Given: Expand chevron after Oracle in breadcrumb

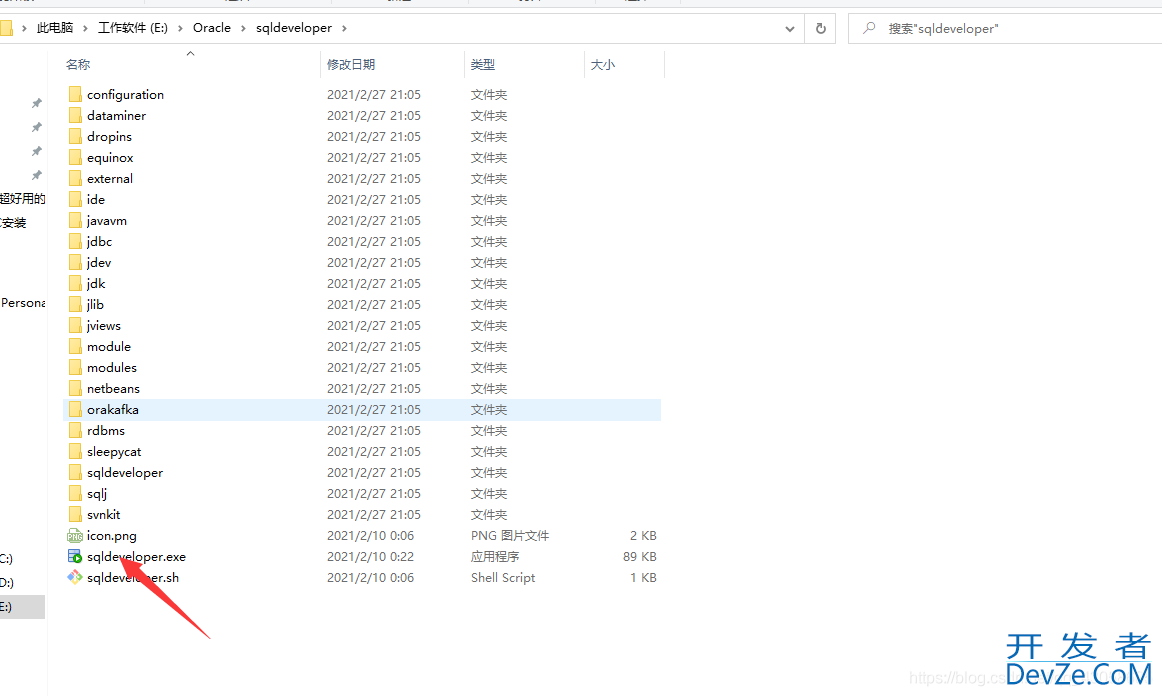Looking at the screenshot, I should click(x=243, y=28).
